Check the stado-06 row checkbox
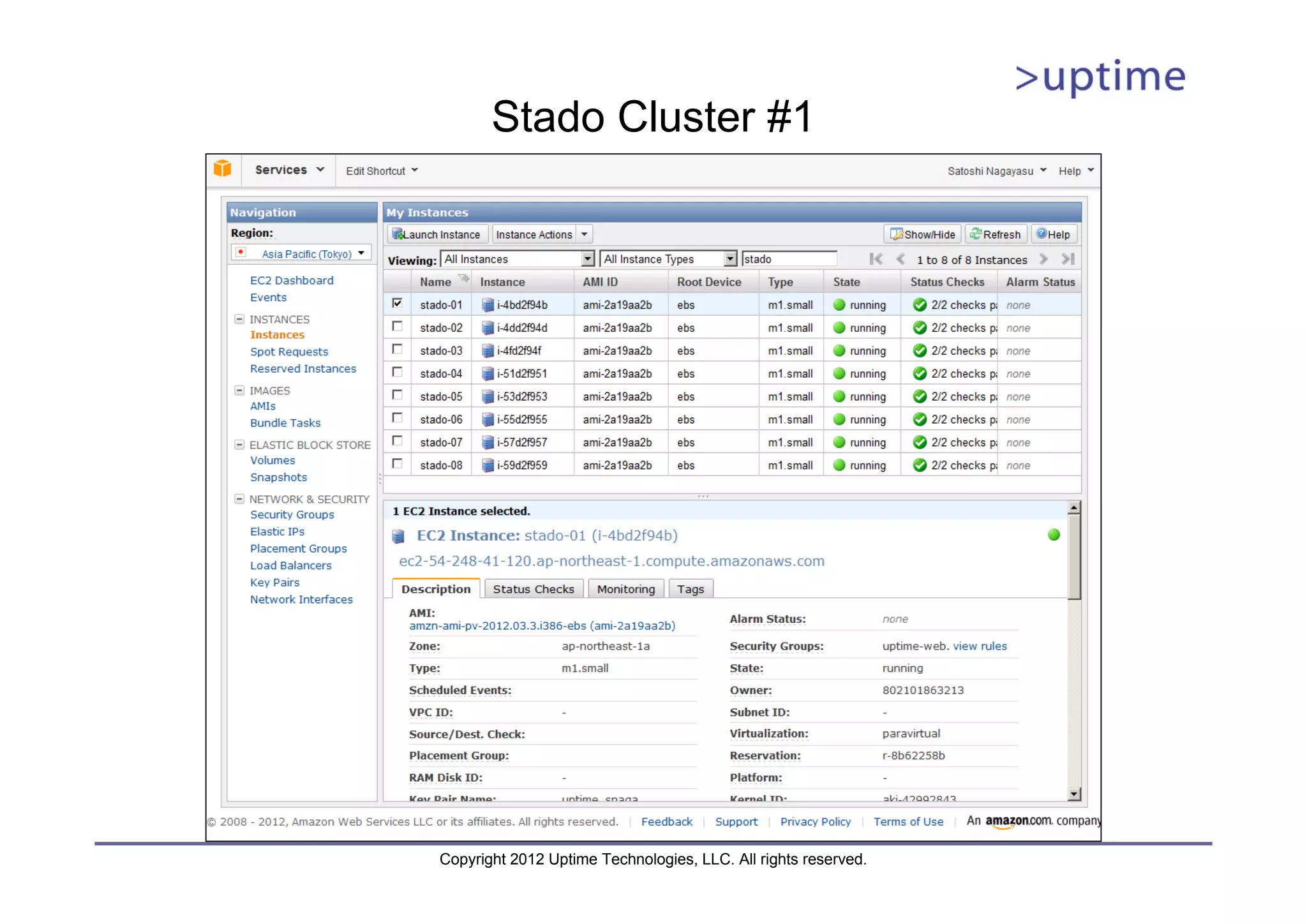Viewport: 1307px width, 924px height. click(x=397, y=418)
